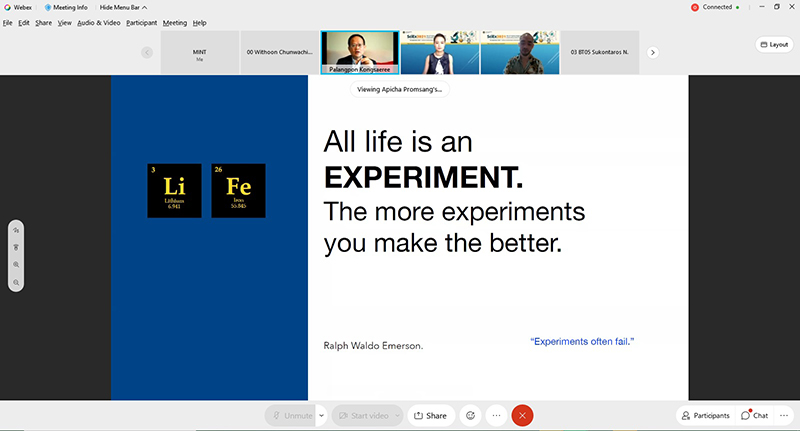Open the Audio & Video menu

click(x=99, y=22)
